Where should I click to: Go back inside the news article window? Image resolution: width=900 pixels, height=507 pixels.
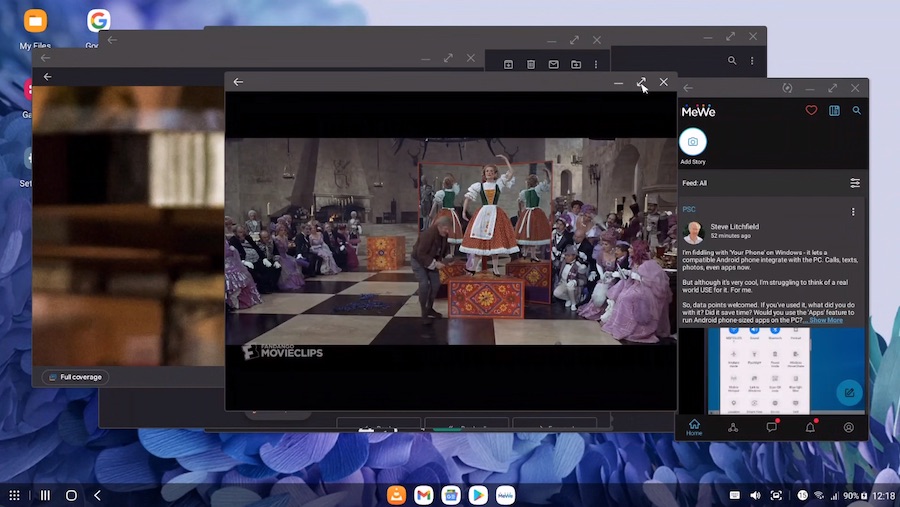click(x=48, y=76)
